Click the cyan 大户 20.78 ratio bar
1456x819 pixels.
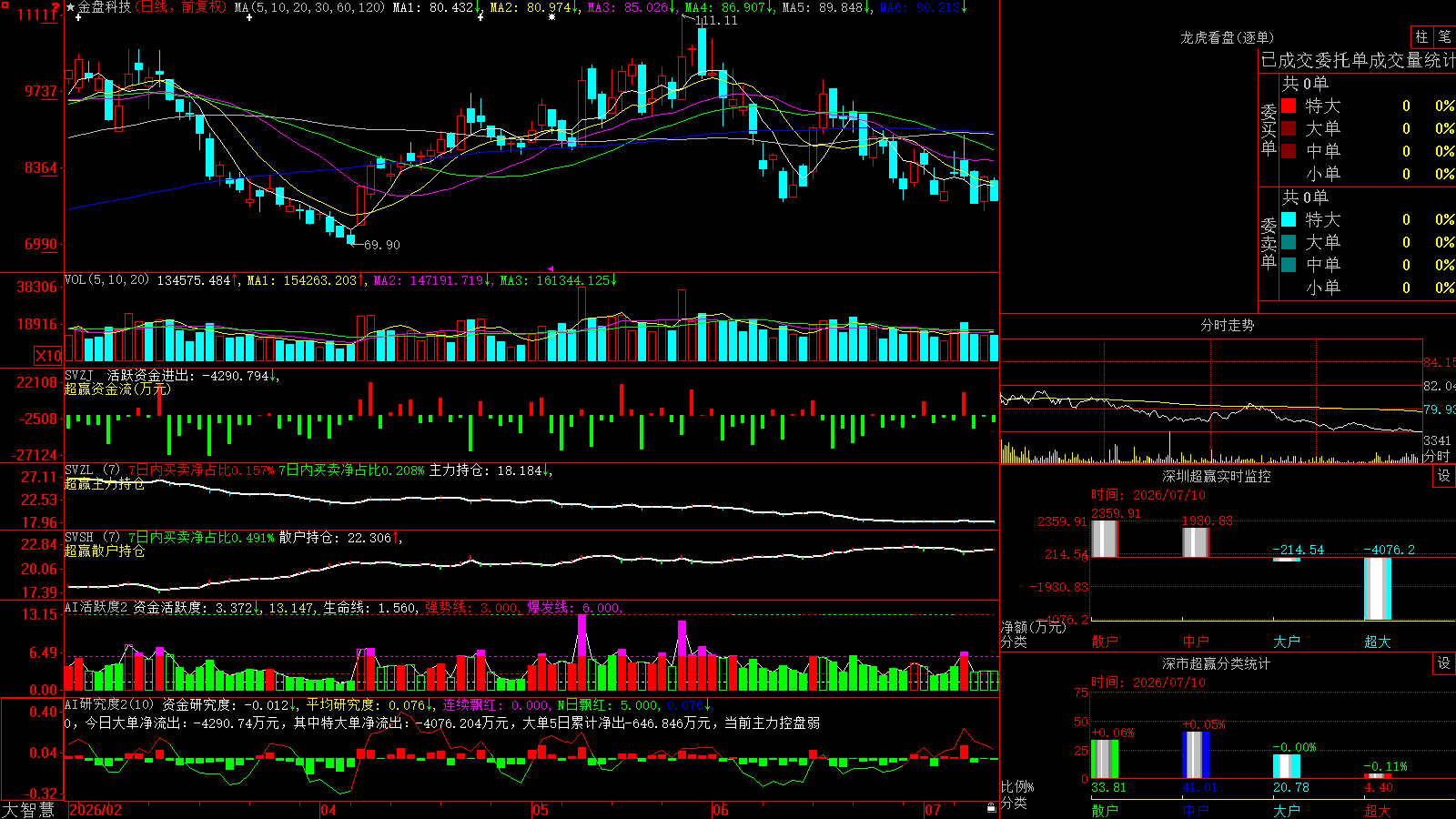click(x=1287, y=767)
